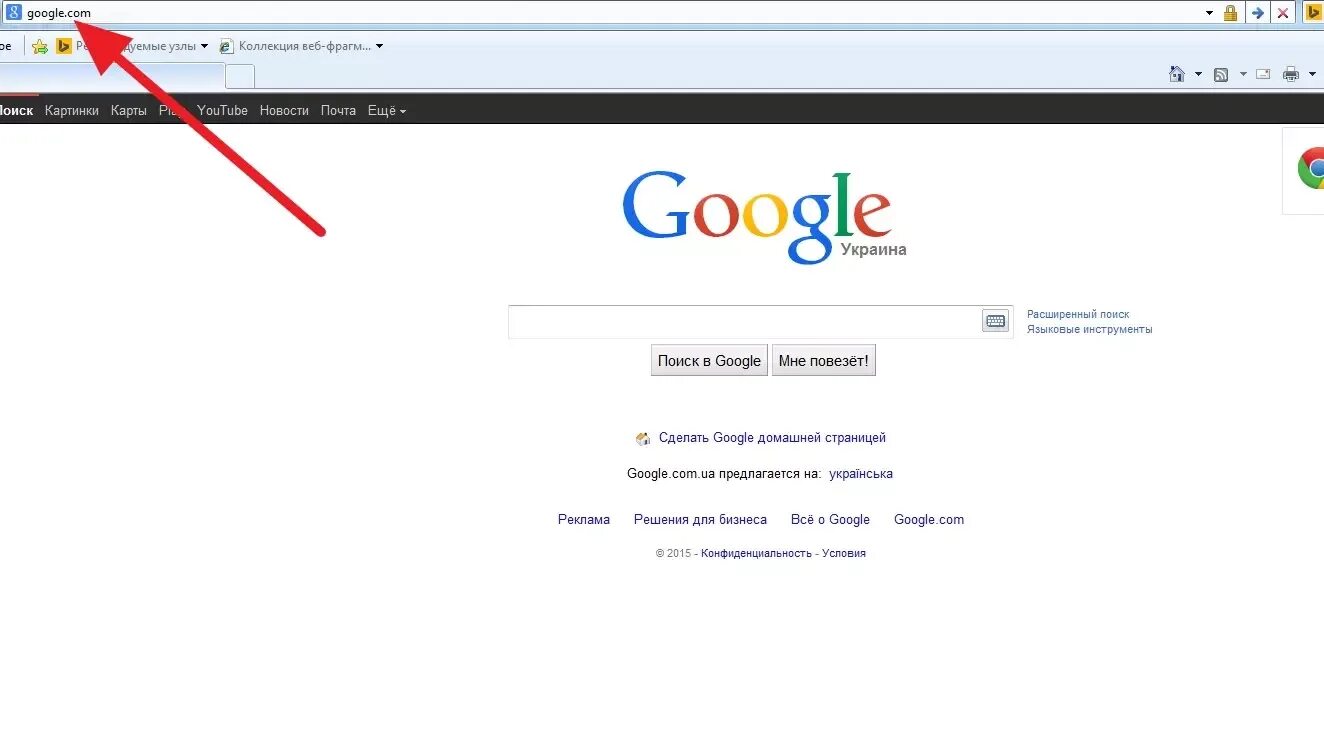The height and width of the screenshot is (746, 1324).
Task: Open the Всё о Google link
Action: (x=830, y=520)
